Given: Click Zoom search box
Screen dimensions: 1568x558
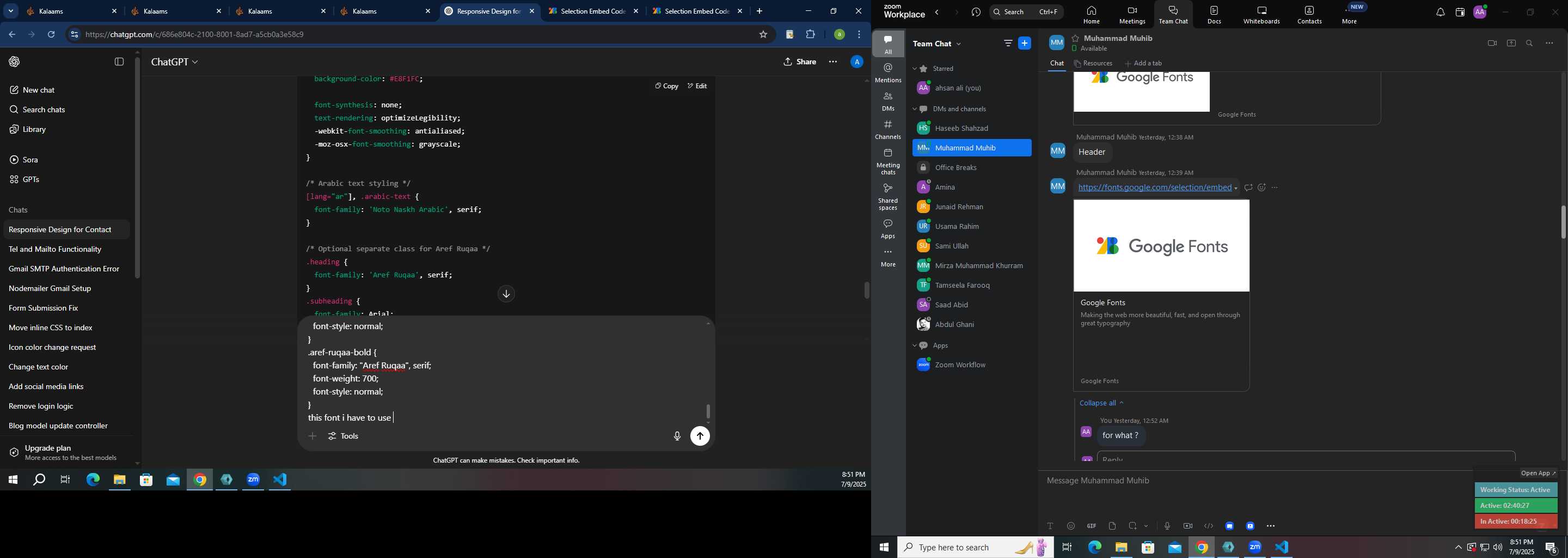Looking at the screenshot, I should coord(1026,12).
